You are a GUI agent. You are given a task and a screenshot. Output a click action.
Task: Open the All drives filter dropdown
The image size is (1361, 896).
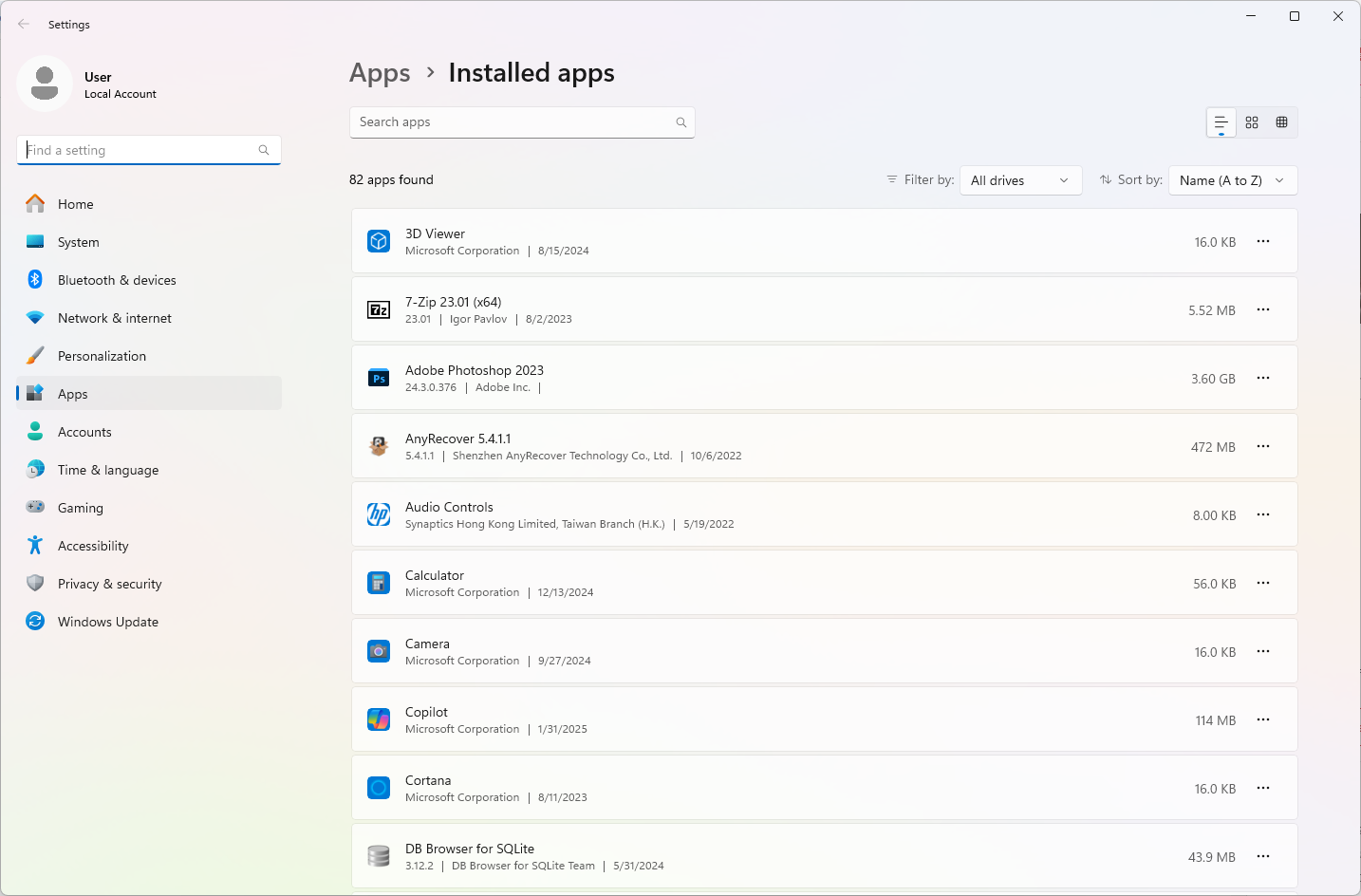[x=1021, y=180]
